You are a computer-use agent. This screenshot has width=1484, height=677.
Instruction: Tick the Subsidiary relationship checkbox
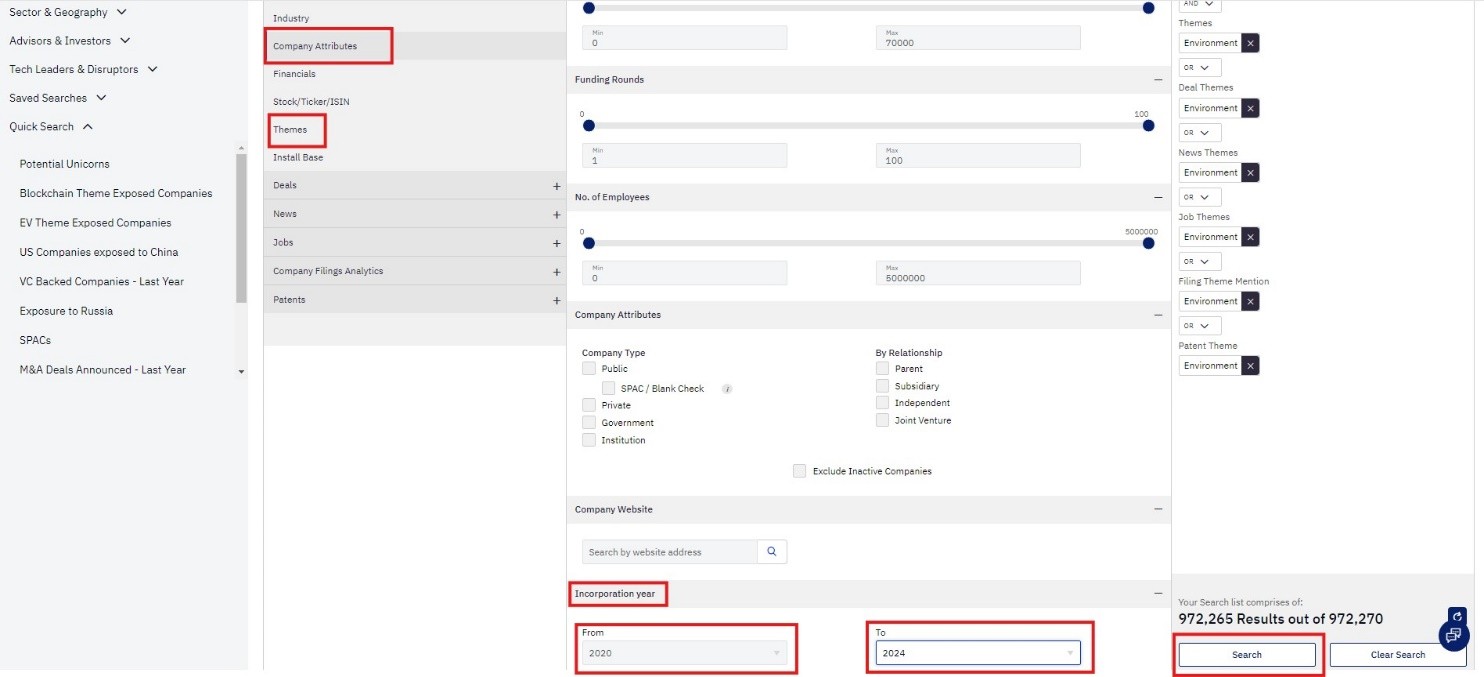point(882,386)
